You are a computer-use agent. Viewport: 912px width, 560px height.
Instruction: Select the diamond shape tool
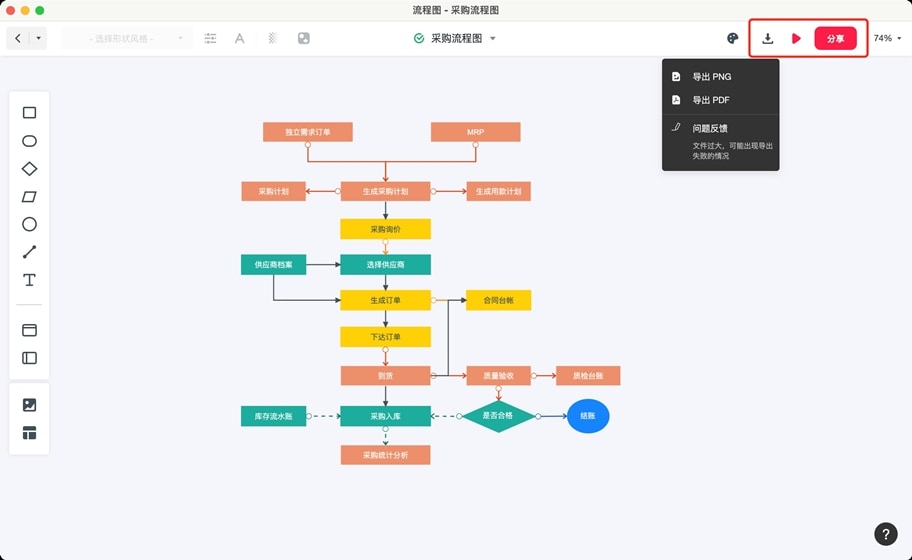pyautogui.click(x=29, y=169)
